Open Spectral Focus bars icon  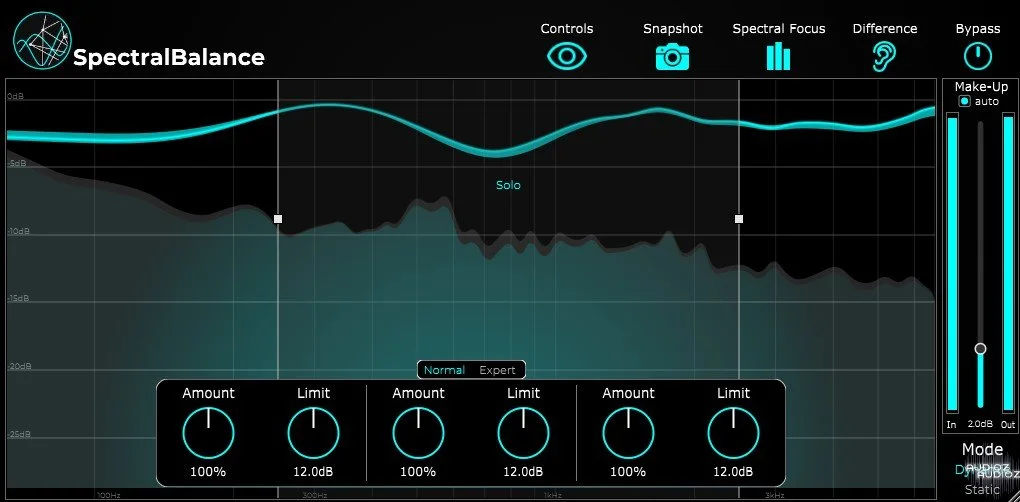point(778,57)
